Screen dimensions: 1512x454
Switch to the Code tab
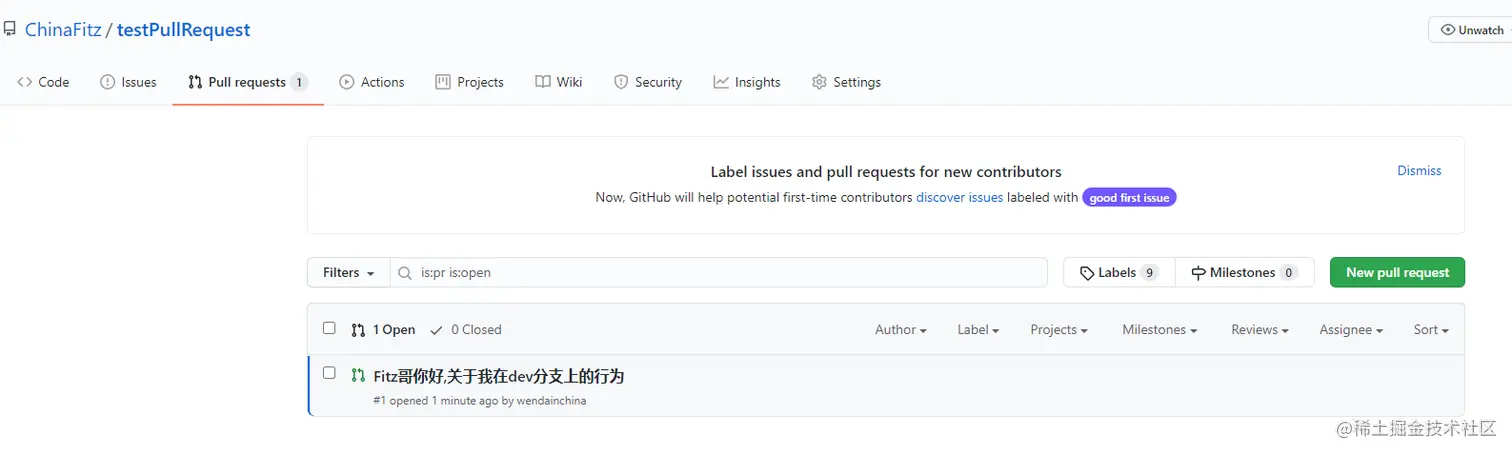point(43,82)
